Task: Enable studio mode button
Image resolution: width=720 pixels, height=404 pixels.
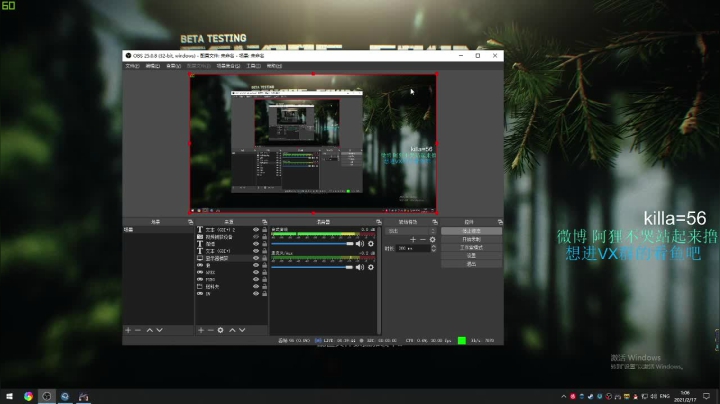Action: [471, 247]
